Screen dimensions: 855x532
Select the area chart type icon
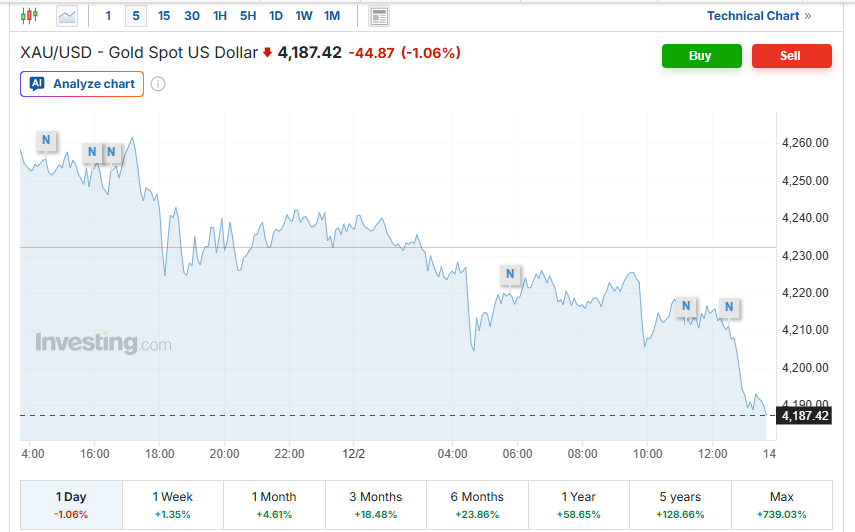(x=67, y=16)
